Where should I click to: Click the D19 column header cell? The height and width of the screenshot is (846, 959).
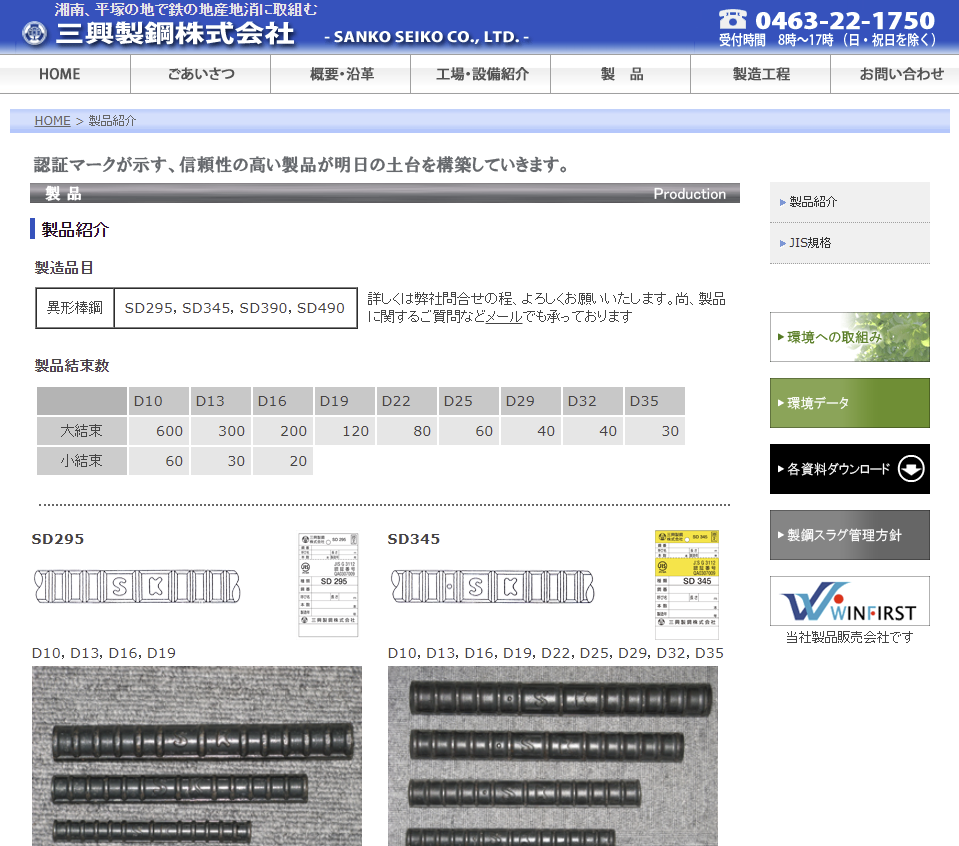[344, 401]
